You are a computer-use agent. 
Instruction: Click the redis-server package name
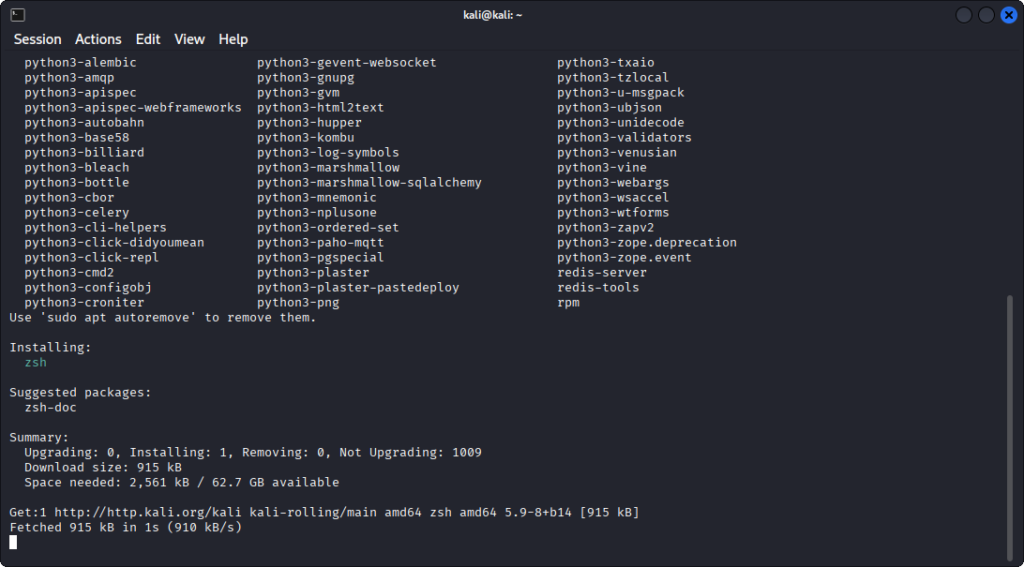[x=602, y=273]
